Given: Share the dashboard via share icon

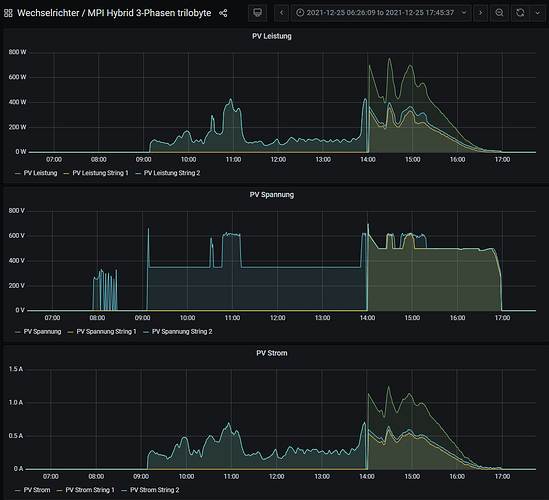Looking at the screenshot, I should (x=223, y=13).
